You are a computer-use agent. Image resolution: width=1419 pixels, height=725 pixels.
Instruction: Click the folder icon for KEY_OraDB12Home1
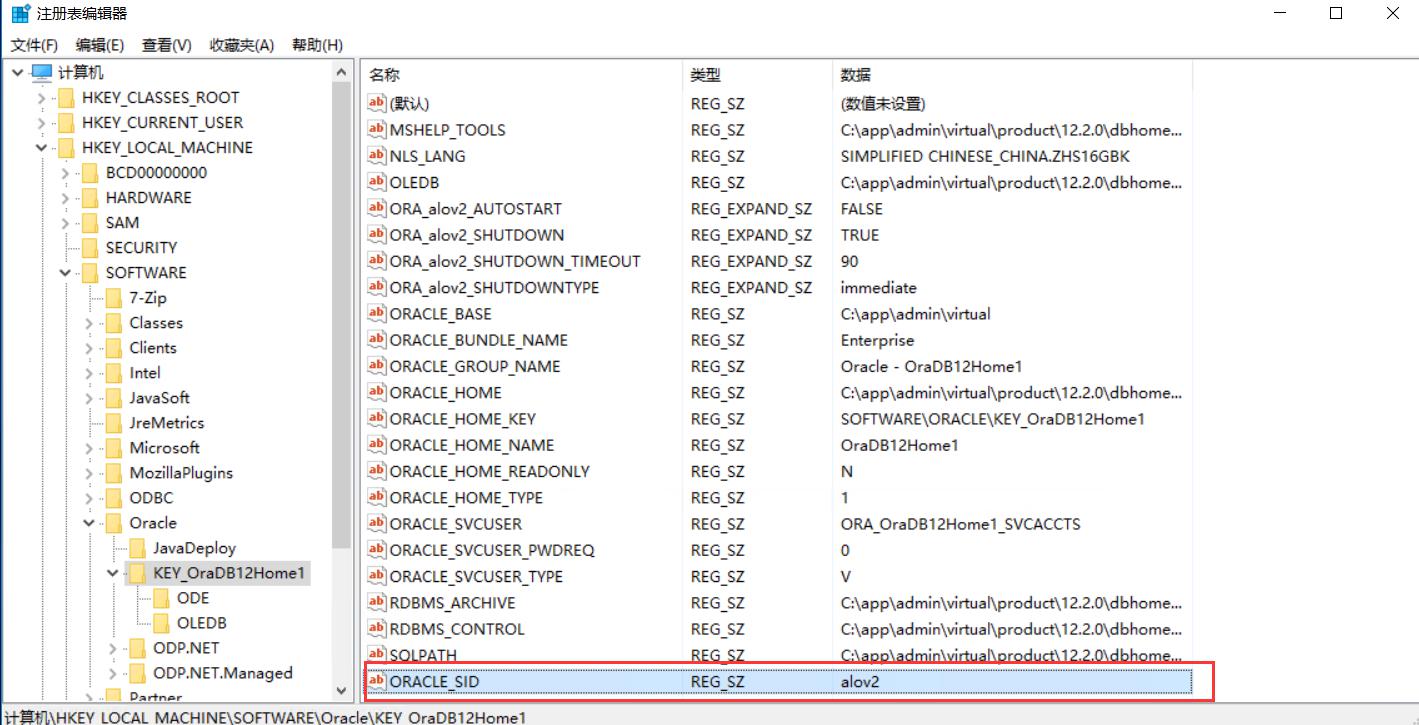137,573
